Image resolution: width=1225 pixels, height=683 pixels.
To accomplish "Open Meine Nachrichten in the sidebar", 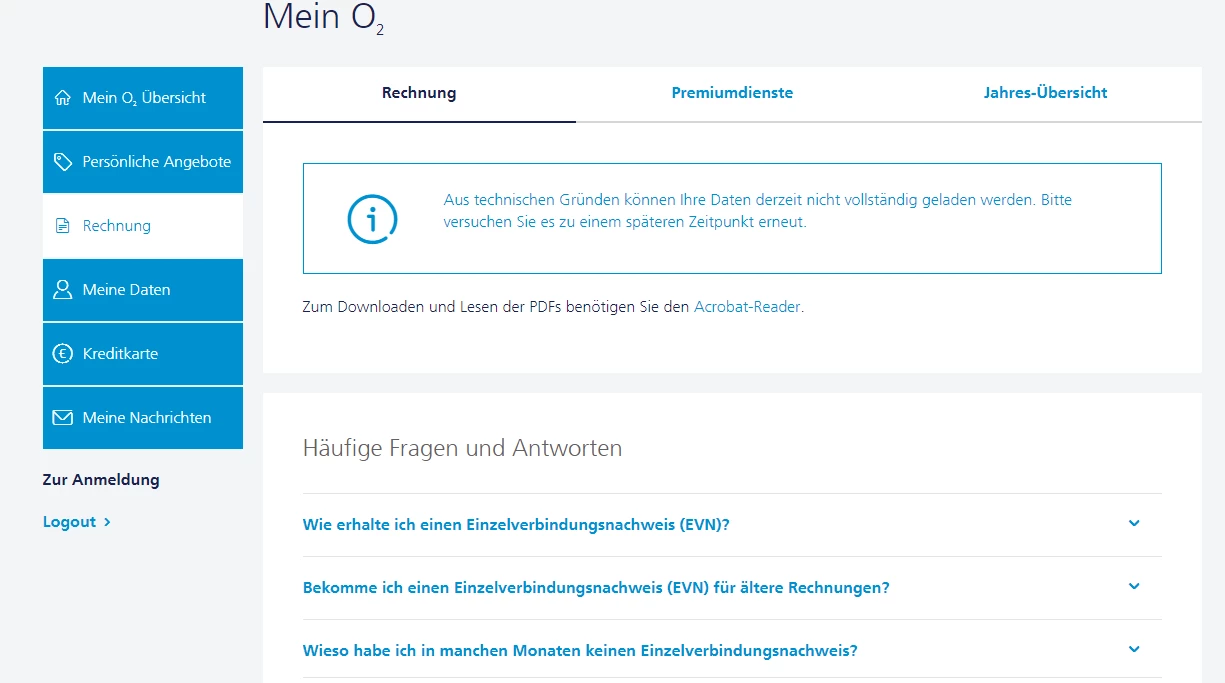I will click(x=143, y=418).
